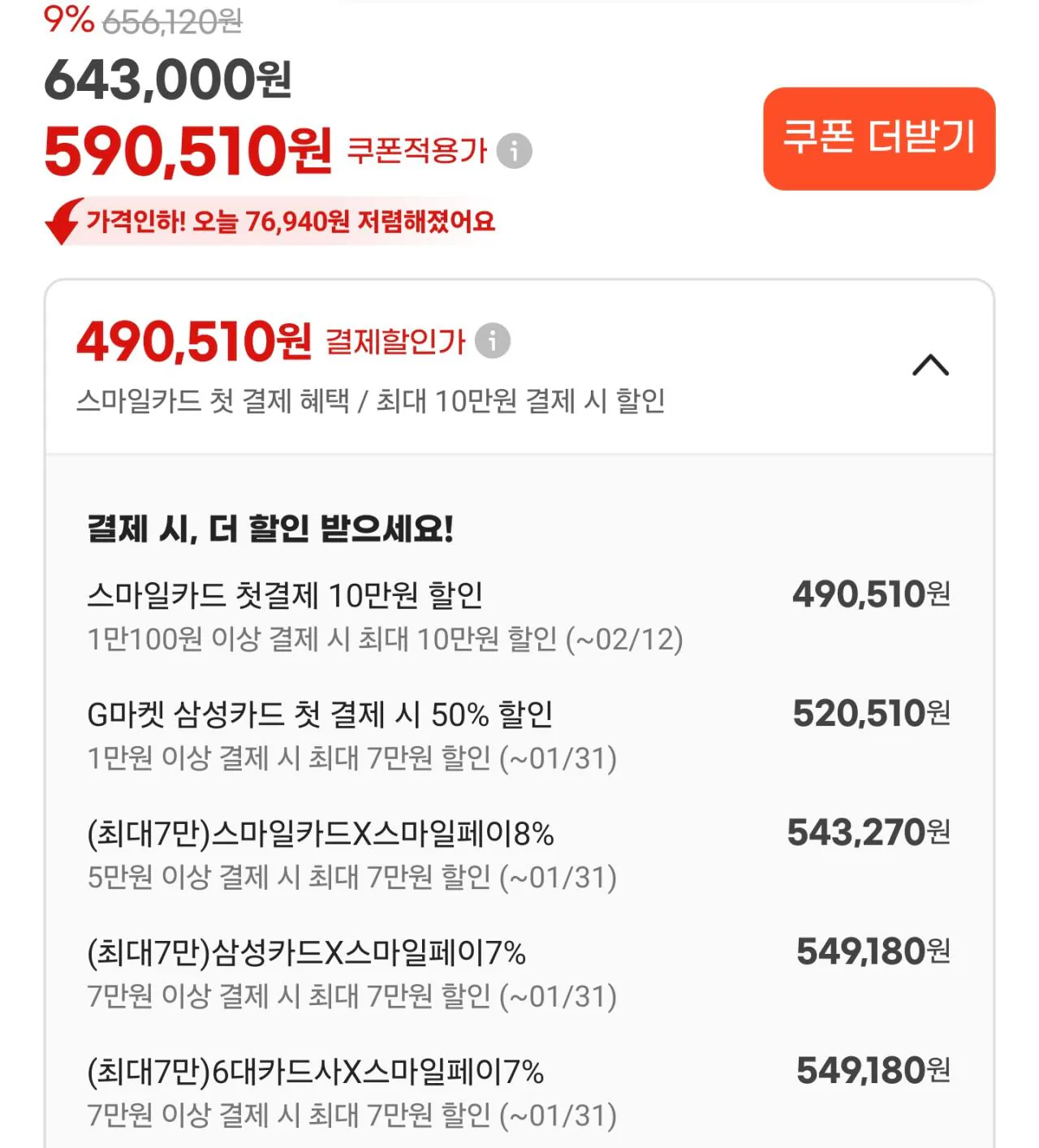Image resolution: width=1039 pixels, height=1148 pixels.
Task: Select 스마일카드 첫결제 10만원 할인 option
Action: 285,596
